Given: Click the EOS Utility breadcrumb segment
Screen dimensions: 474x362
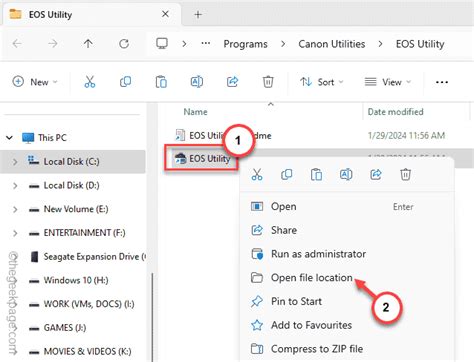Looking at the screenshot, I should tap(420, 44).
